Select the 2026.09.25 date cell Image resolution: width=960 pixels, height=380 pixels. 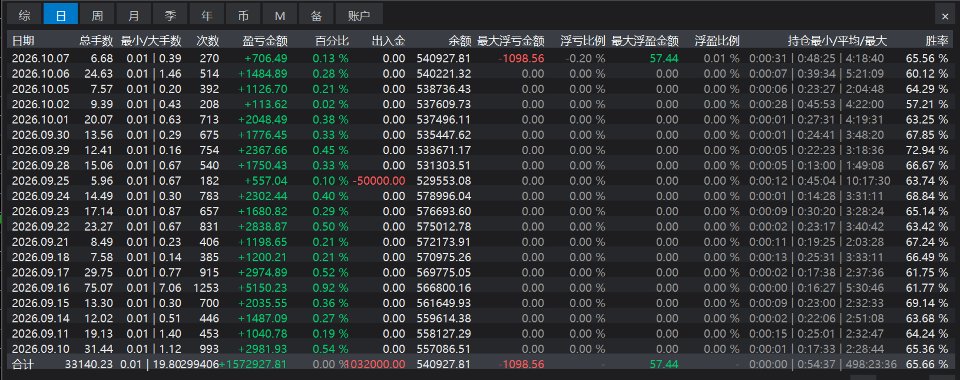[40, 181]
